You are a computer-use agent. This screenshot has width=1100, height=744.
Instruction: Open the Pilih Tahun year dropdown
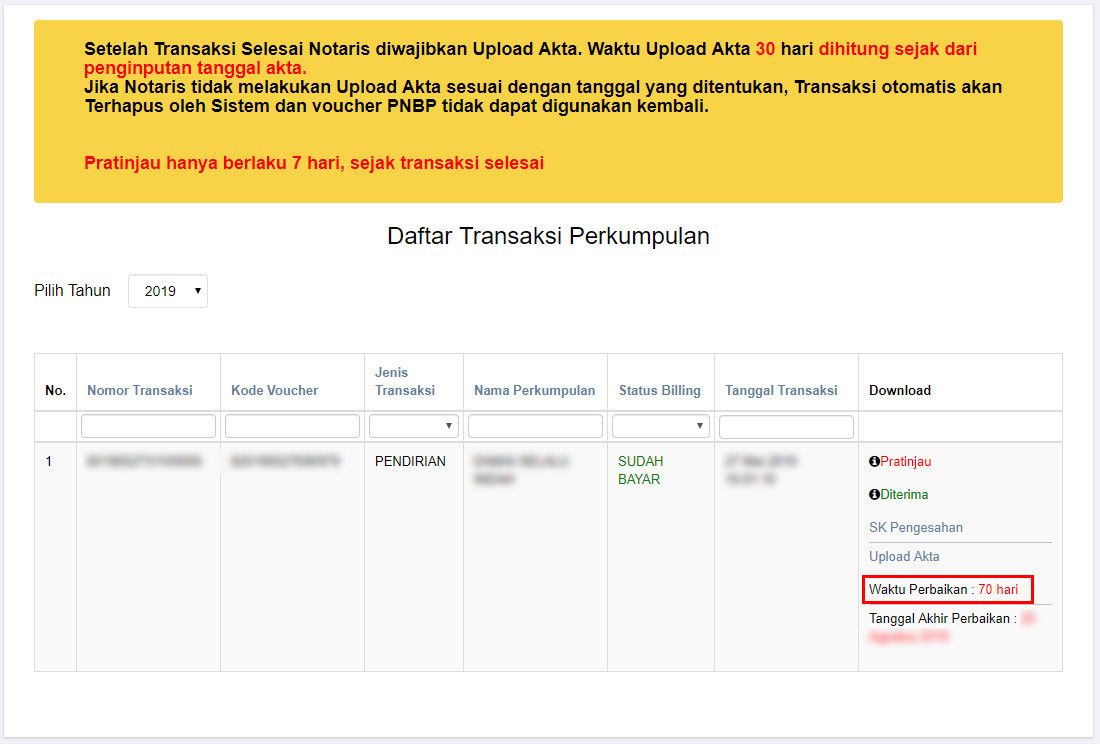(168, 291)
